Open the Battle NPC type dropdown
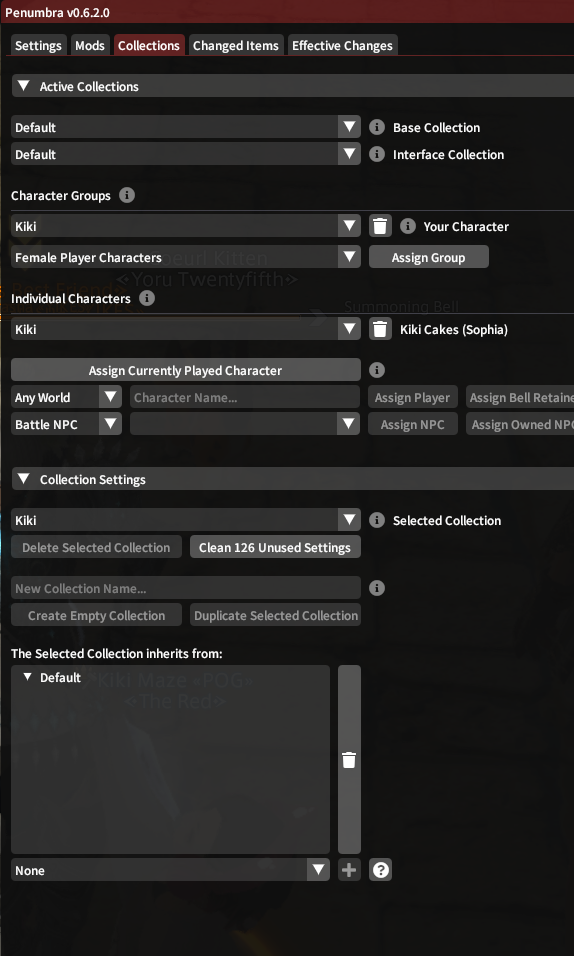 click(66, 424)
